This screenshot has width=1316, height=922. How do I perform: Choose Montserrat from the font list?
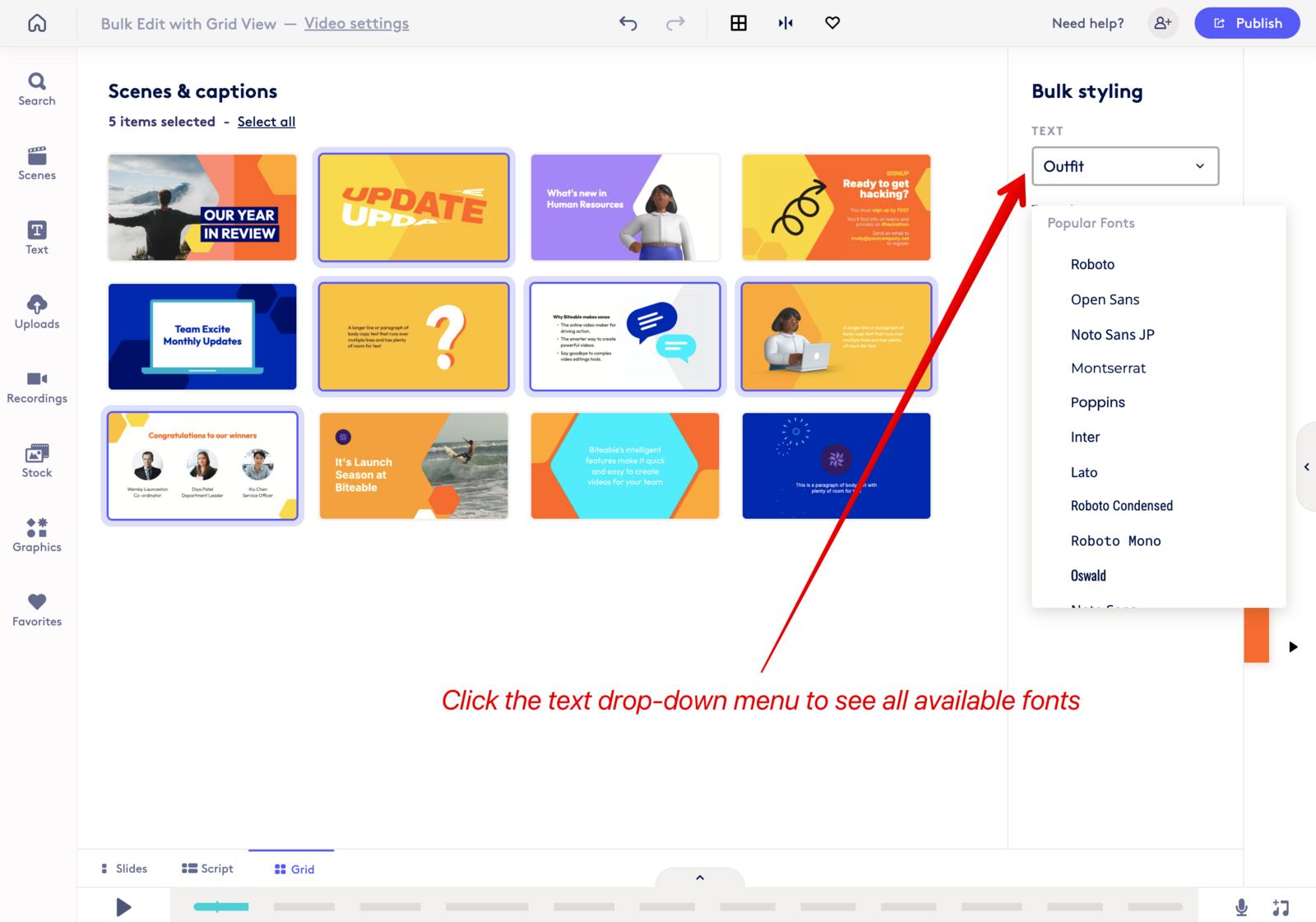click(1108, 368)
